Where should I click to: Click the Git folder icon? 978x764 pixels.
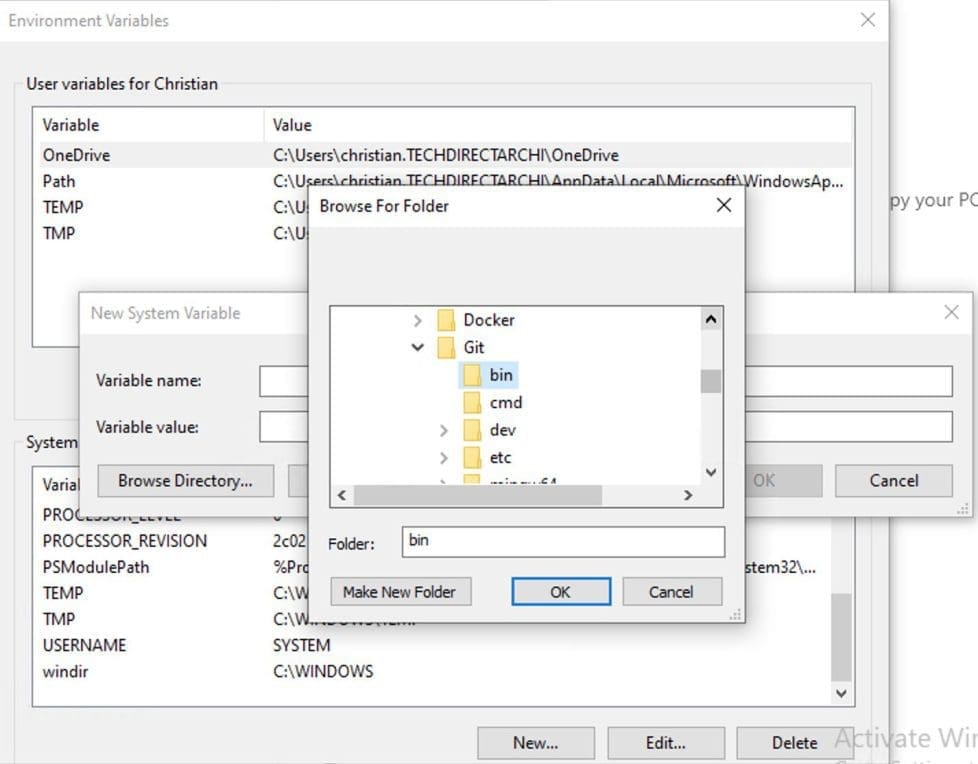point(446,348)
